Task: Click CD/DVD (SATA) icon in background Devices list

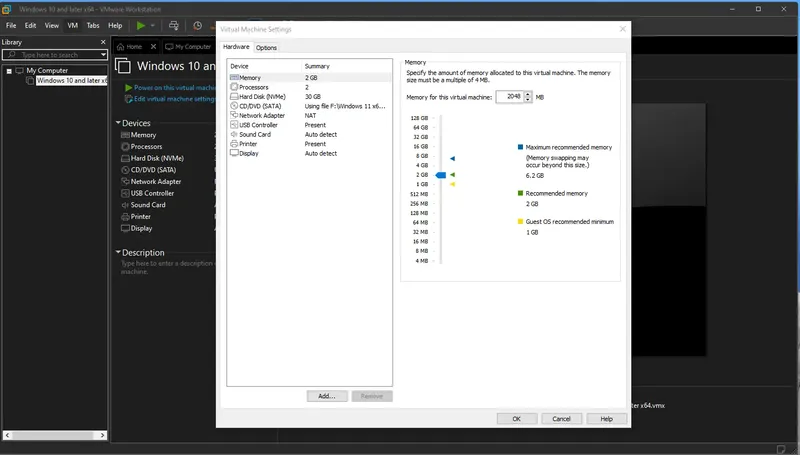Action: pyautogui.click(x=125, y=170)
